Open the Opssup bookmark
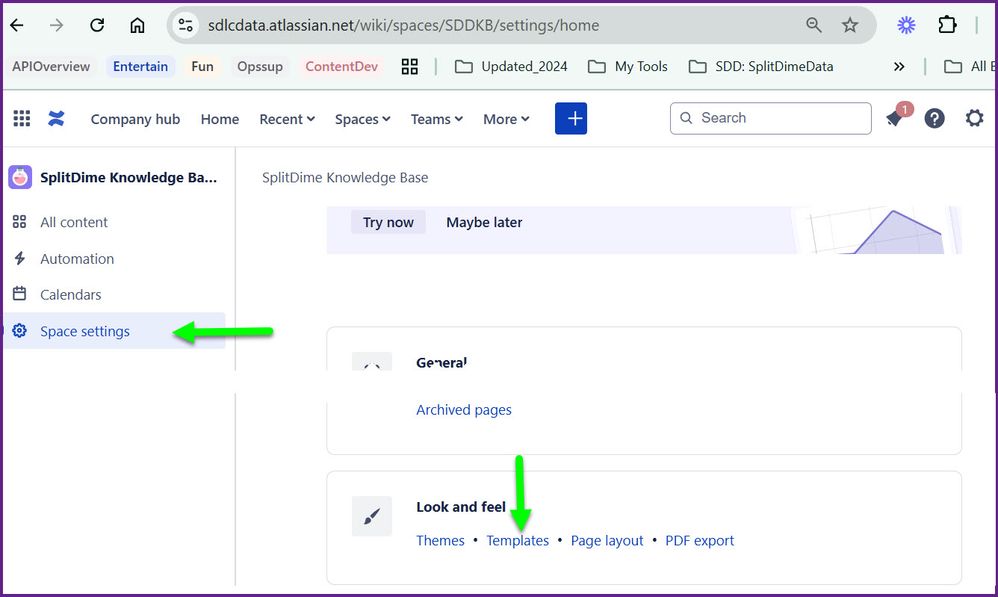Viewport: 998px width, 597px height. click(260, 66)
